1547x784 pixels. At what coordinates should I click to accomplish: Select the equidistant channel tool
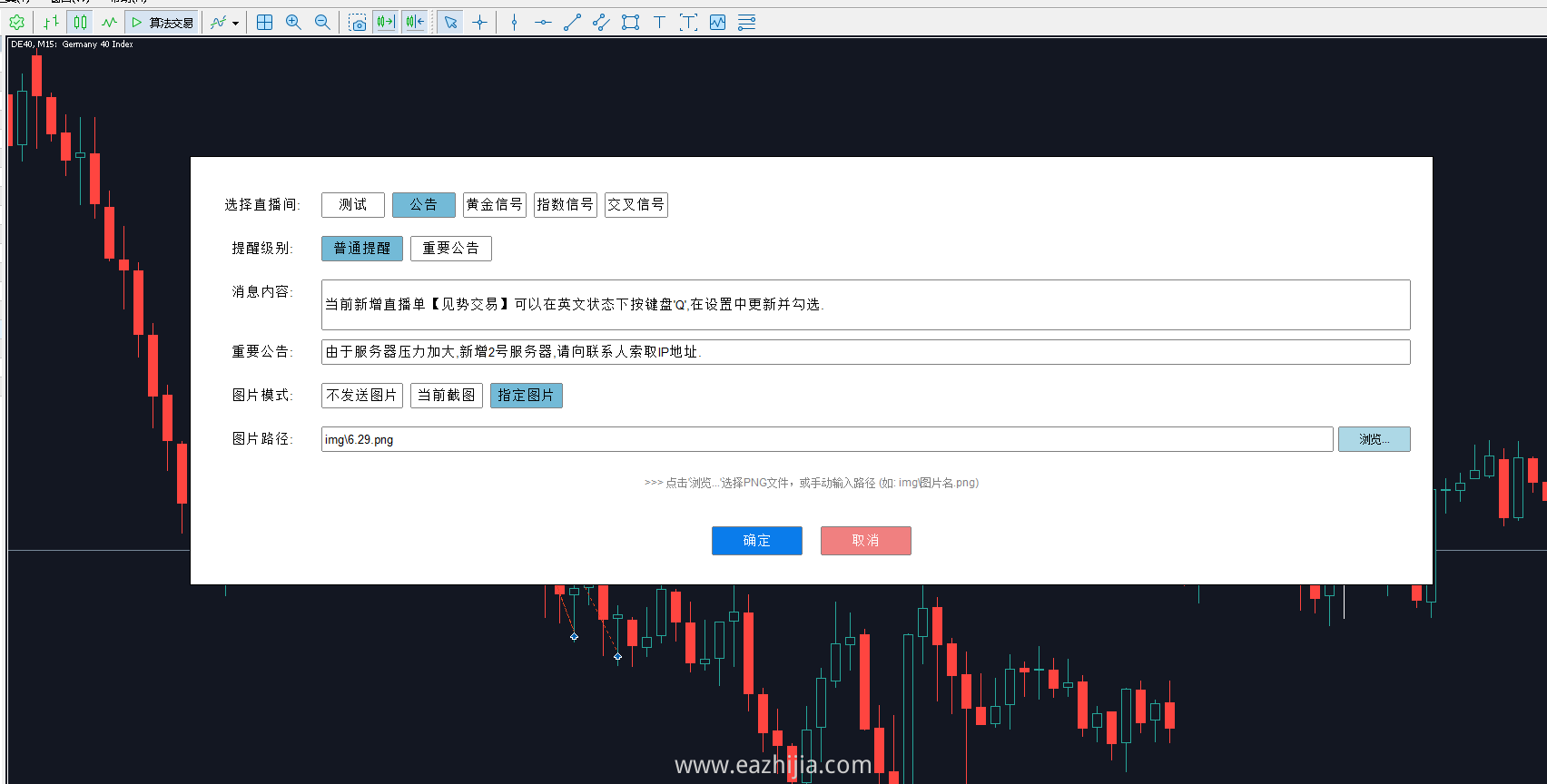[601, 22]
